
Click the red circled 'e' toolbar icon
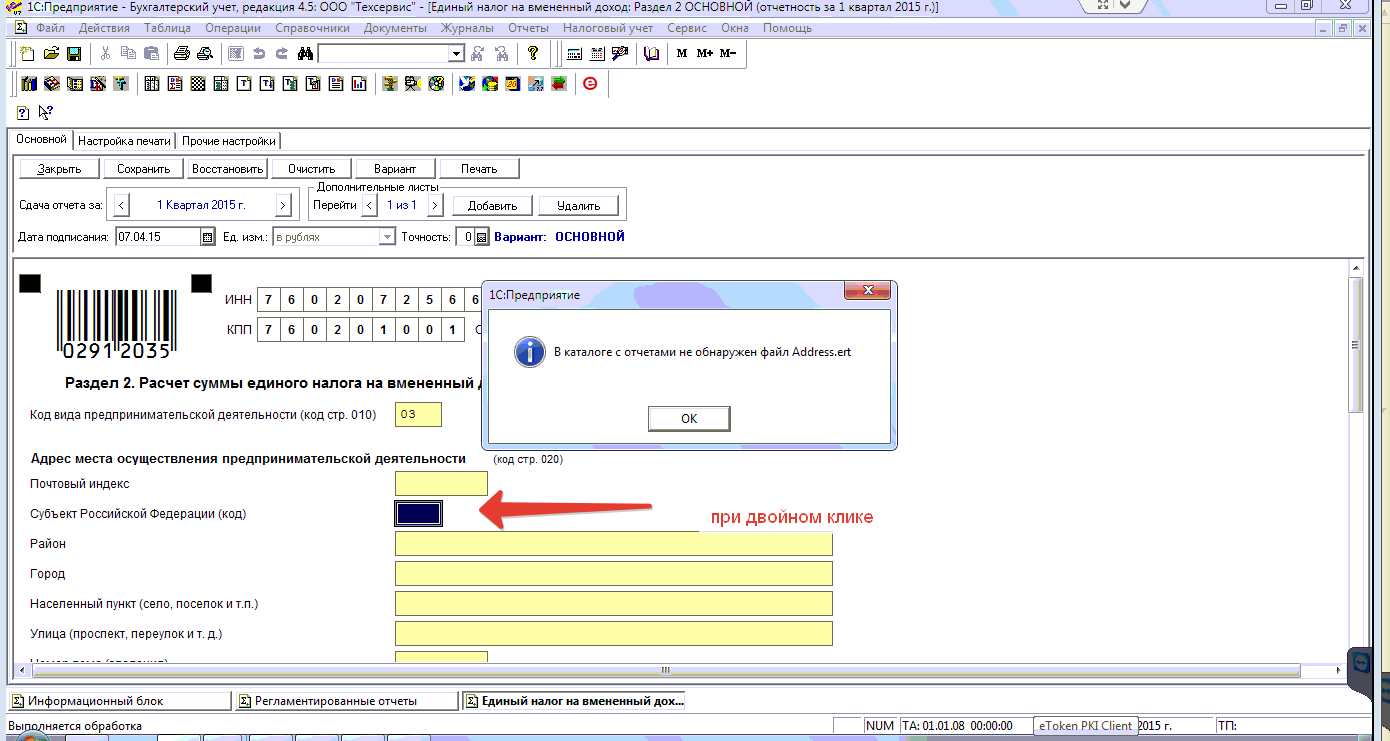[590, 84]
